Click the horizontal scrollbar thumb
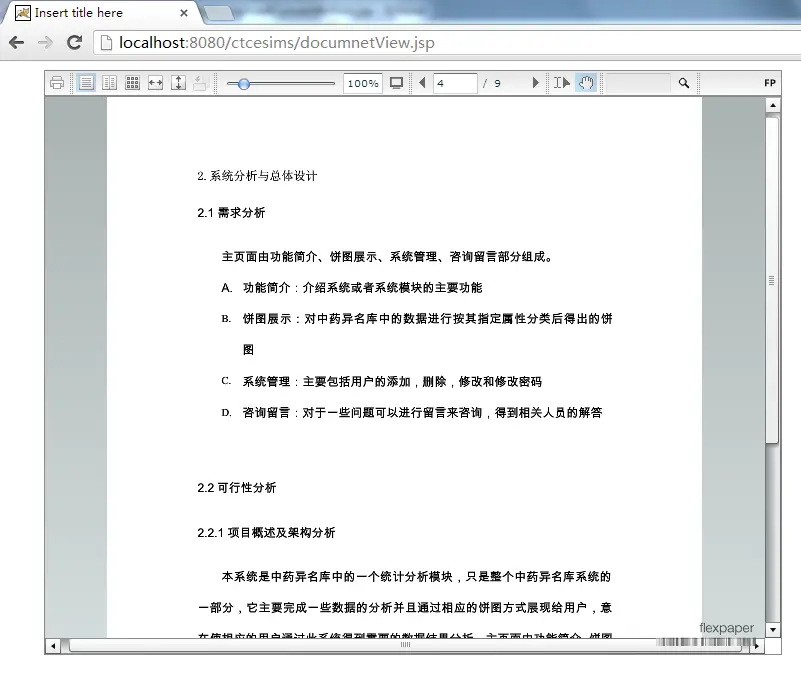 point(405,645)
